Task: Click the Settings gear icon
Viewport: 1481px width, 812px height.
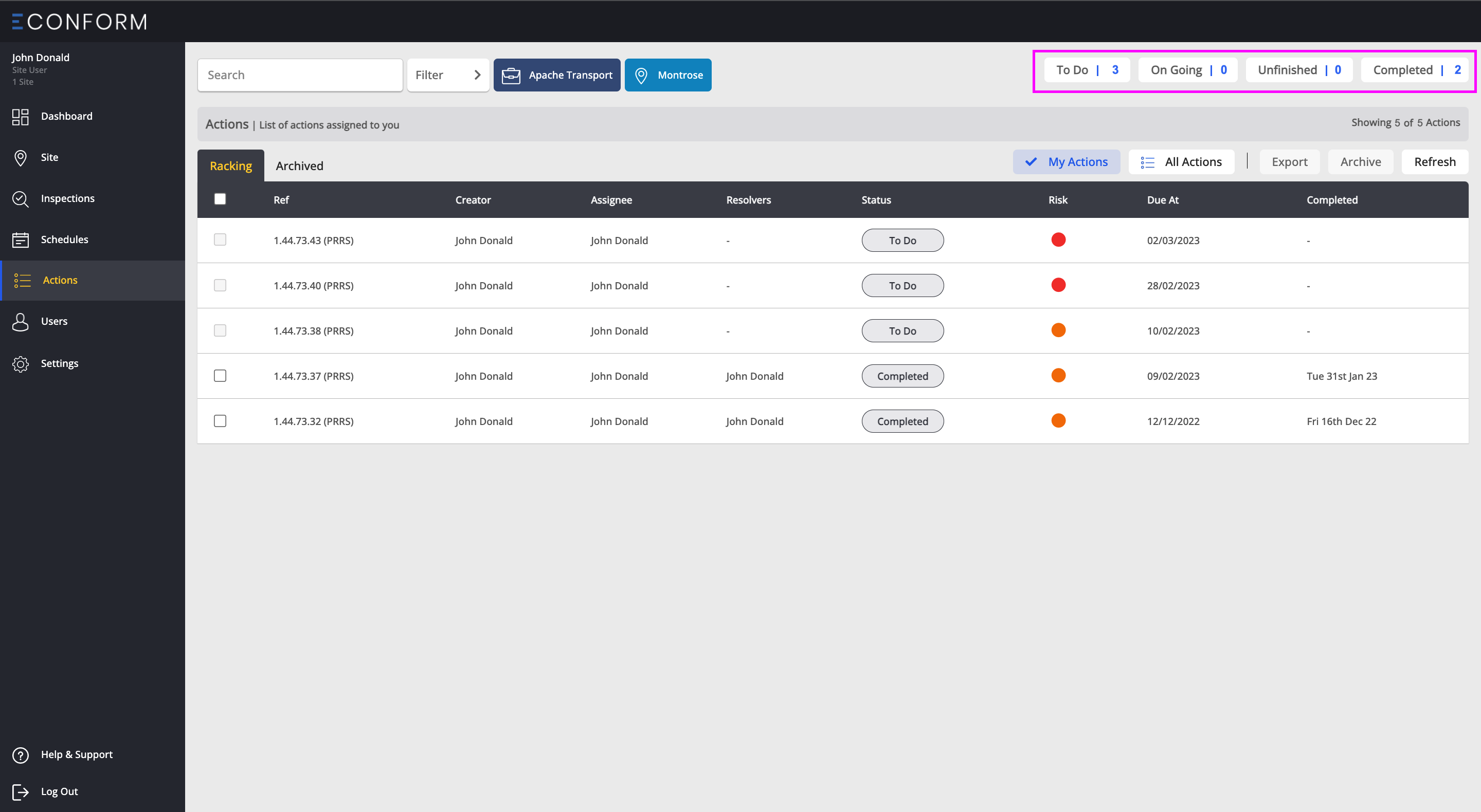Action: click(20, 364)
